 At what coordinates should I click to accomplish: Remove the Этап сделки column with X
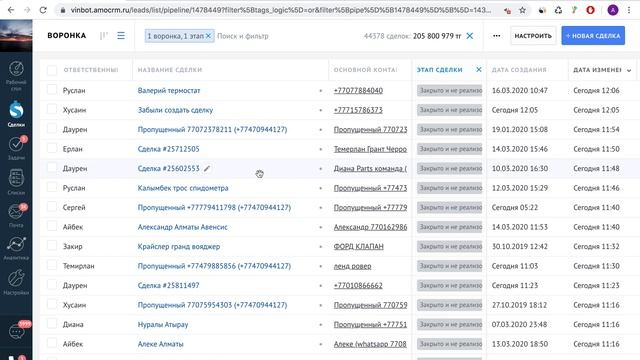click(479, 70)
